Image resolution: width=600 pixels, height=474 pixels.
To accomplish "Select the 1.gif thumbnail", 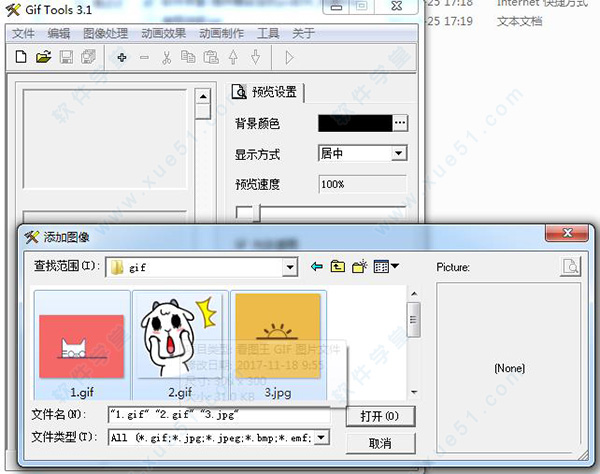I will tap(81, 345).
